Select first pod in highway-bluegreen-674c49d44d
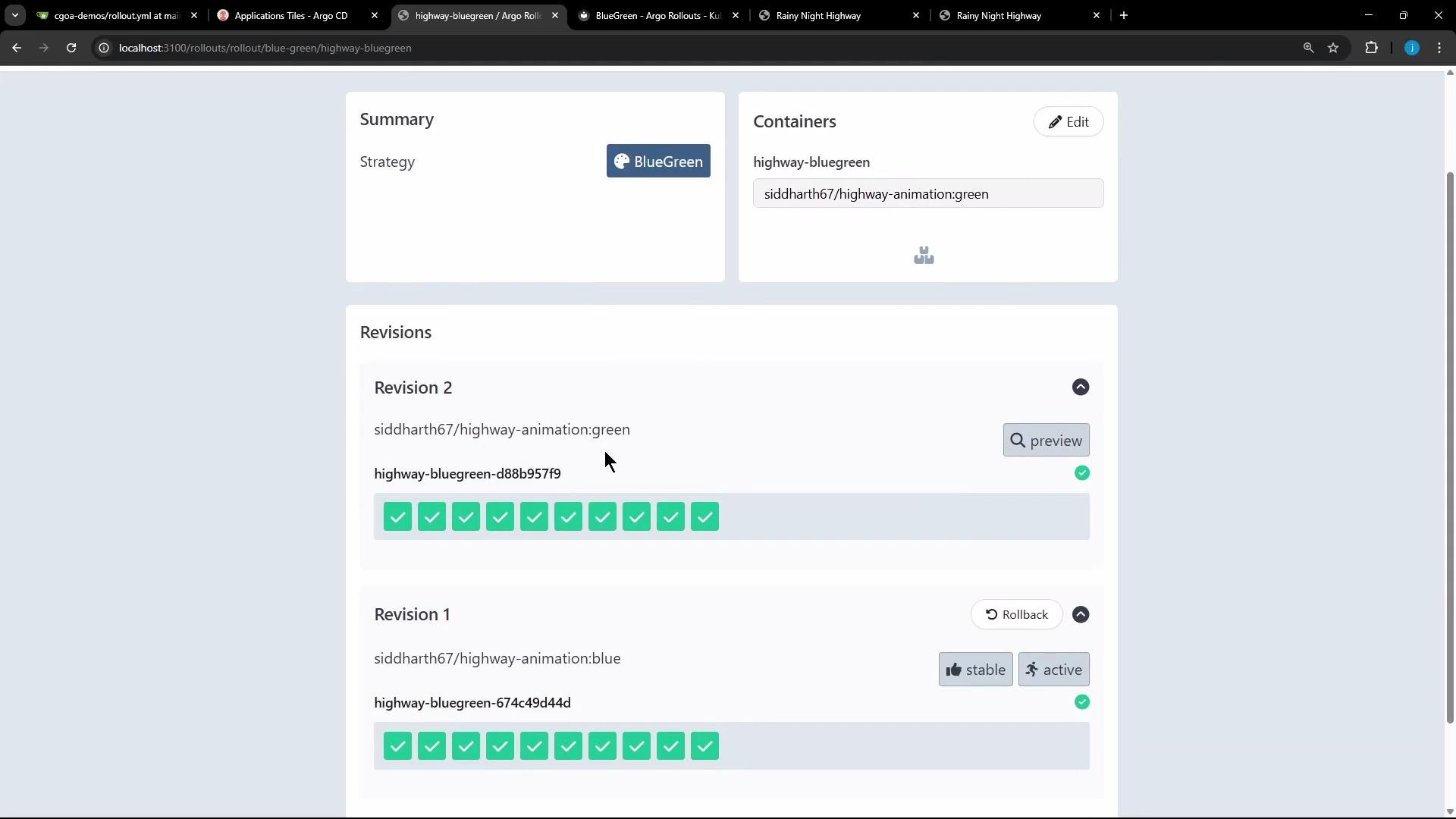 (x=397, y=746)
